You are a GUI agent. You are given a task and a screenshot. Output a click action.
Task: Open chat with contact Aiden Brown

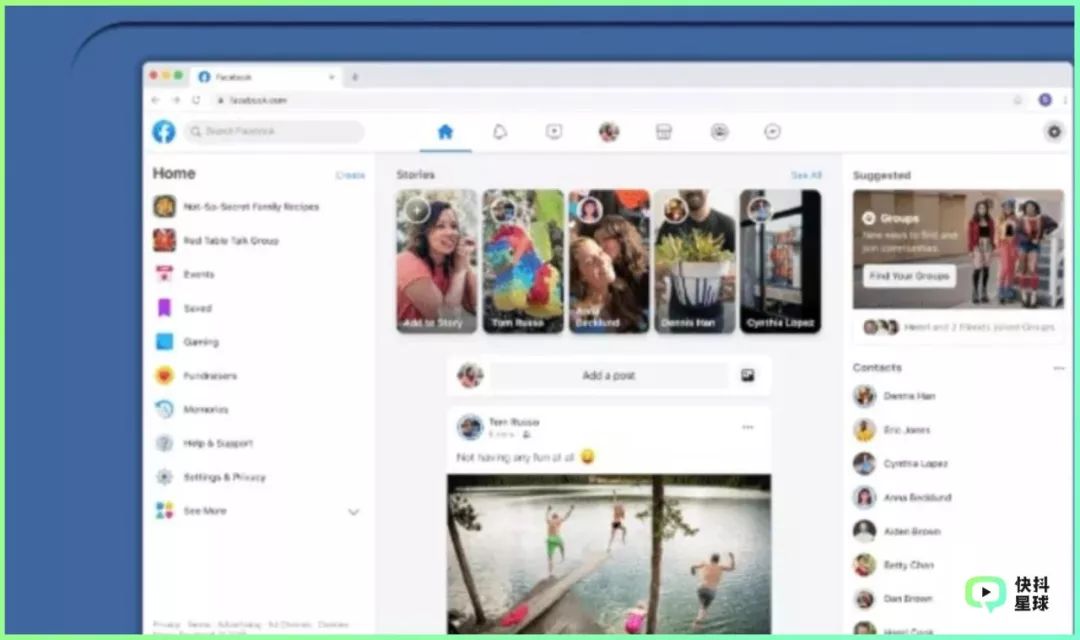click(897, 531)
